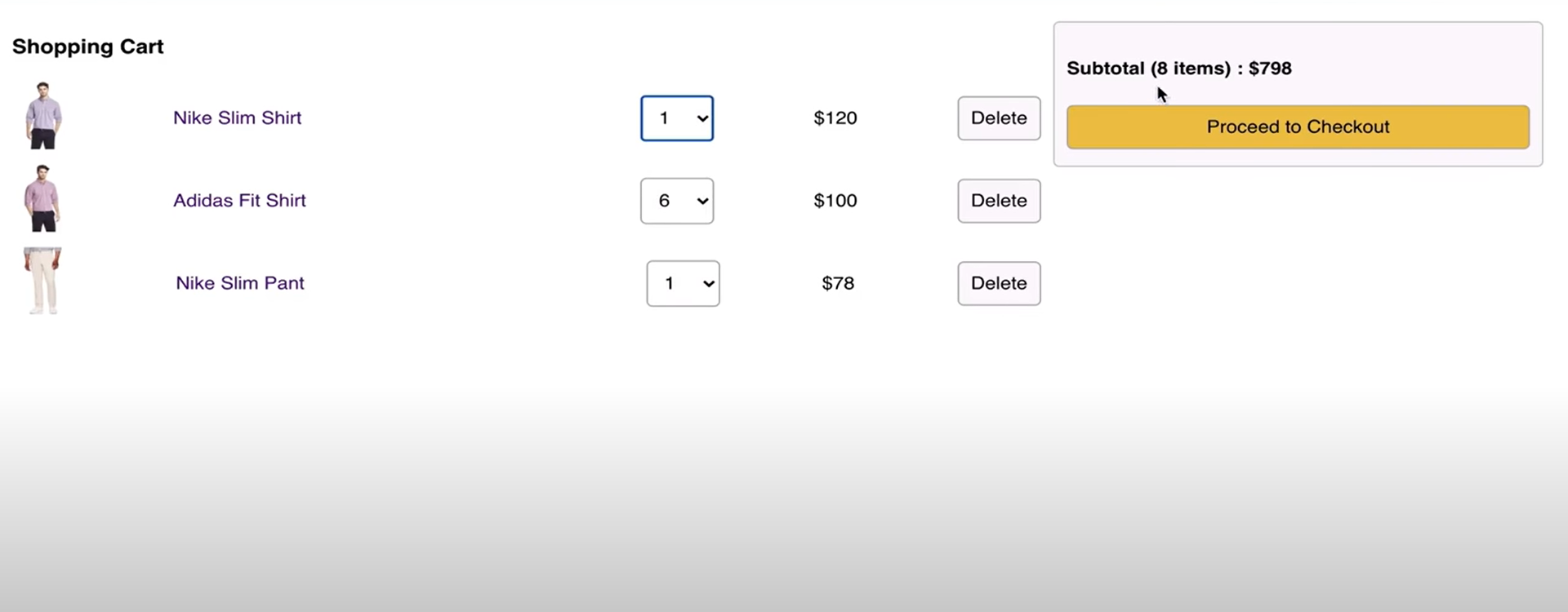The width and height of the screenshot is (1568, 612).
Task: Click the Adidas Fit Shirt product thumbnail
Action: click(x=42, y=198)
